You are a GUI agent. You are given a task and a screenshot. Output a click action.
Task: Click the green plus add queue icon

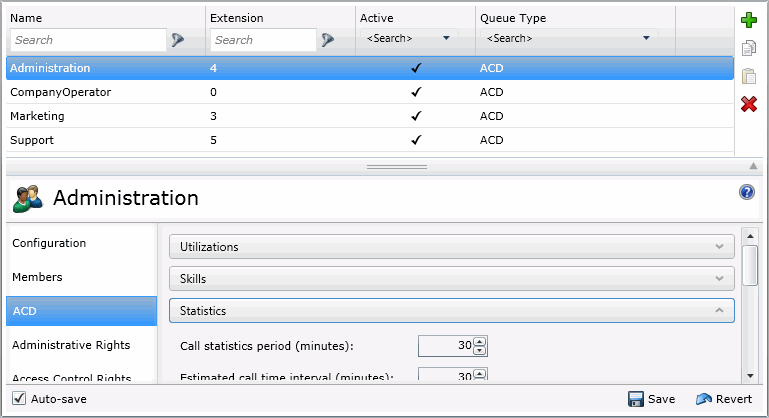click(x=748, y=20)
